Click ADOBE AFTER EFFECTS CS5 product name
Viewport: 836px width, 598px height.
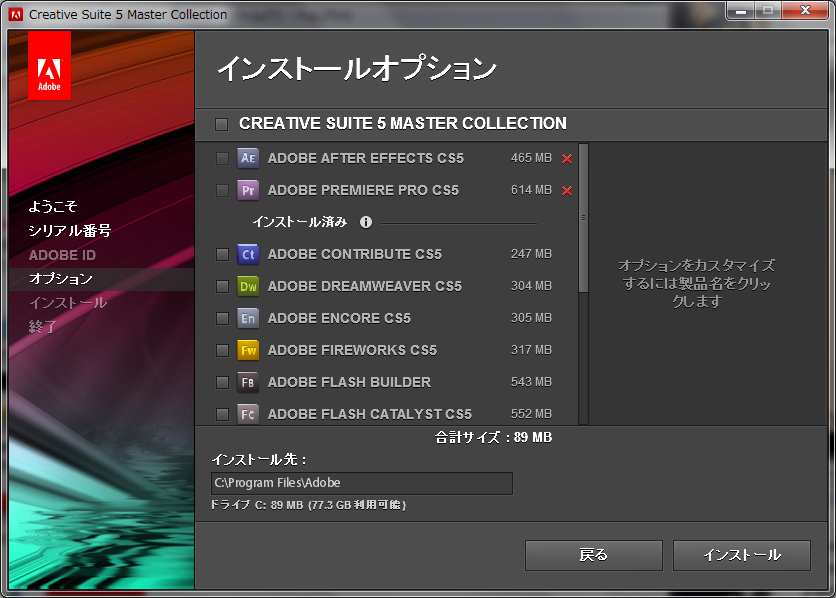tap(366, 158)
